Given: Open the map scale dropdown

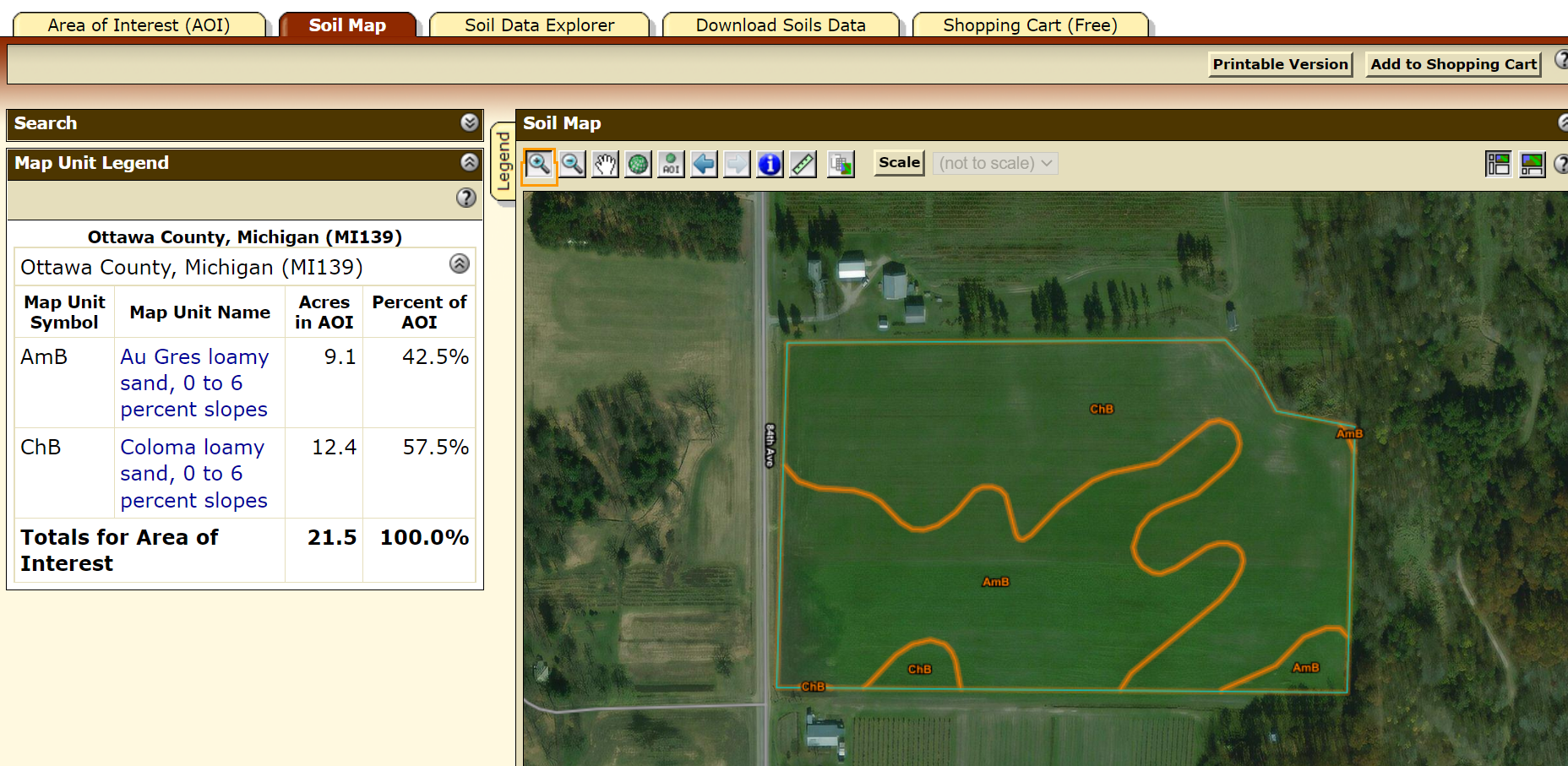Looking at the screenshot, I should 994,163.
